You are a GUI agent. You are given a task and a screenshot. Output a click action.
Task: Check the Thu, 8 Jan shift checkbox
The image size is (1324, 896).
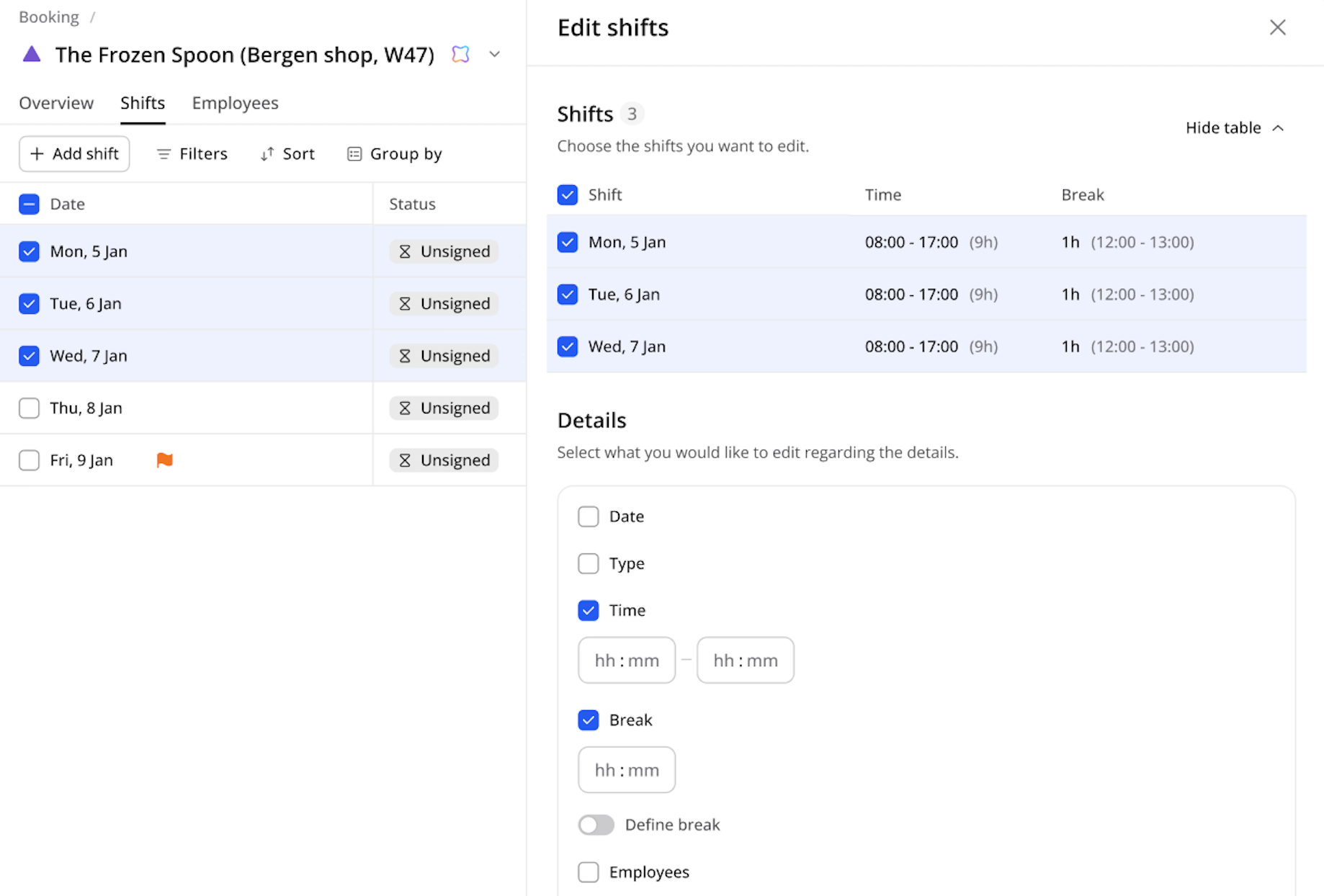pyautogui.click(x=29, y=408)
